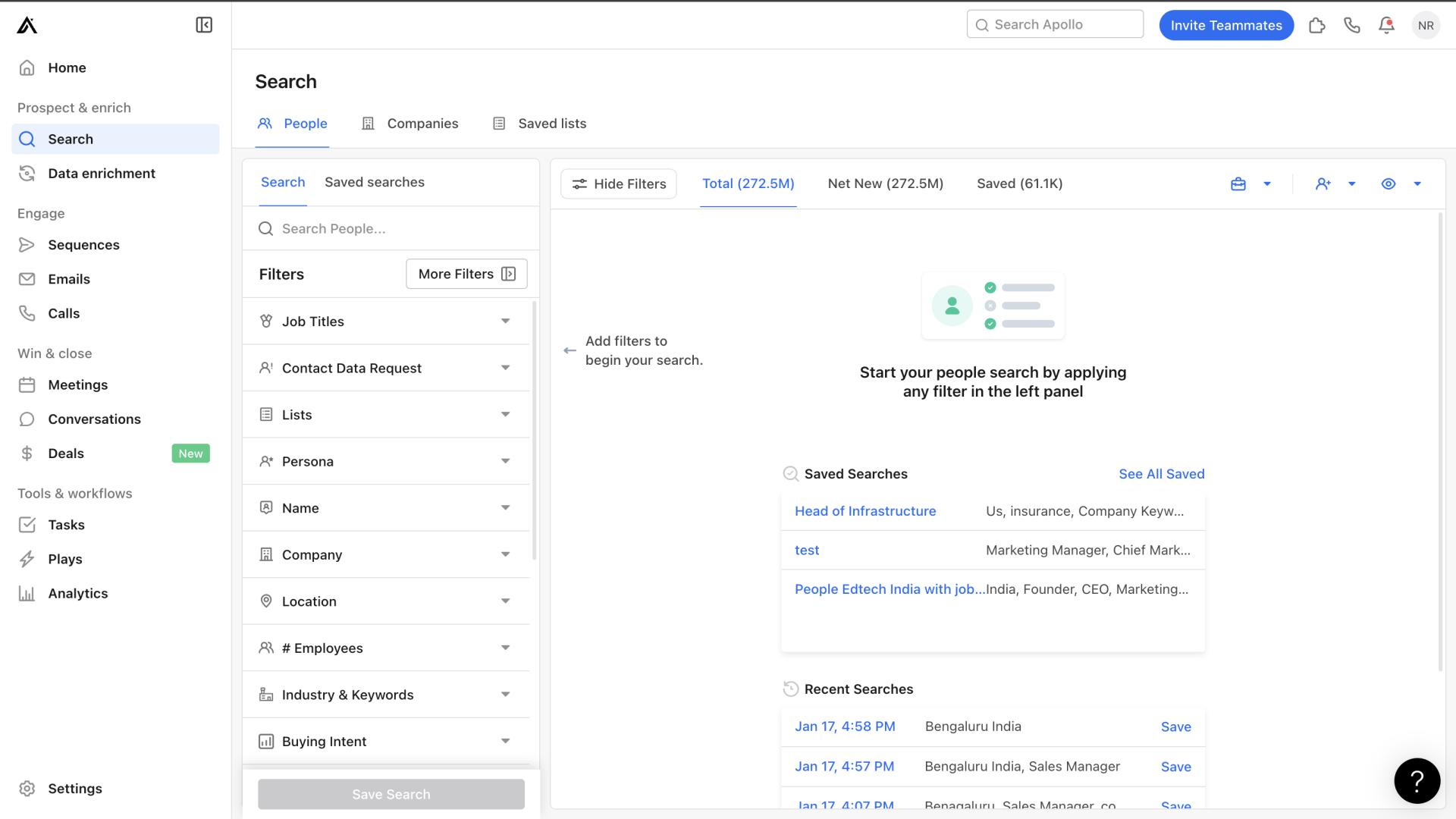Open the phone dialer icon
This screenshot has width=1456, height=819.
[x=1352, y=25]
